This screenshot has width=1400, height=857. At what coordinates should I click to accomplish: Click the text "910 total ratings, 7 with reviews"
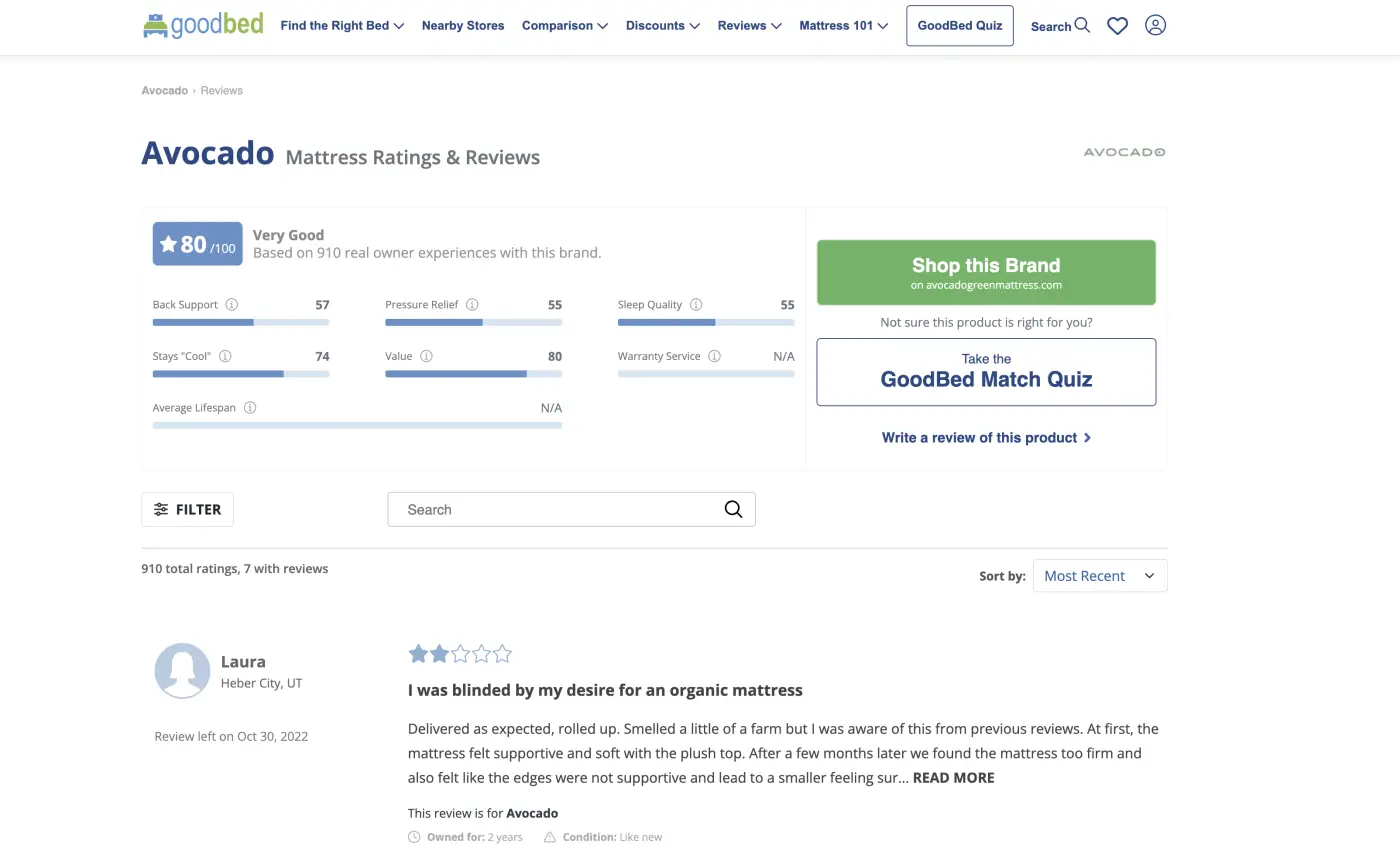[235, 569]
